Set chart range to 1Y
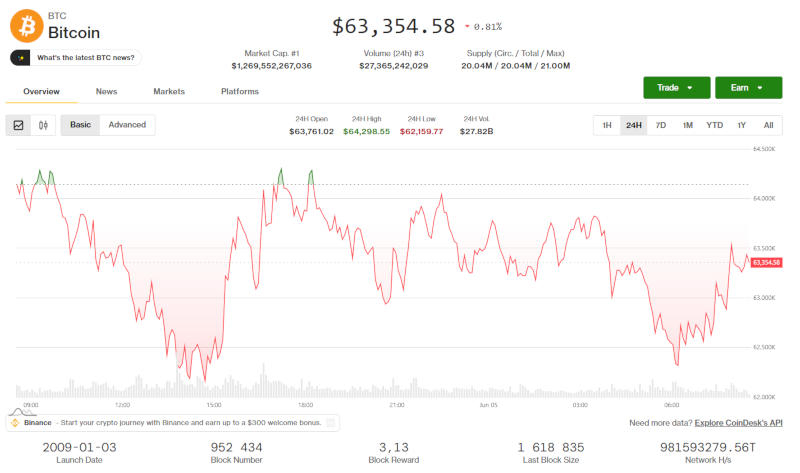The image size is (800, 473). pos(742,126)
